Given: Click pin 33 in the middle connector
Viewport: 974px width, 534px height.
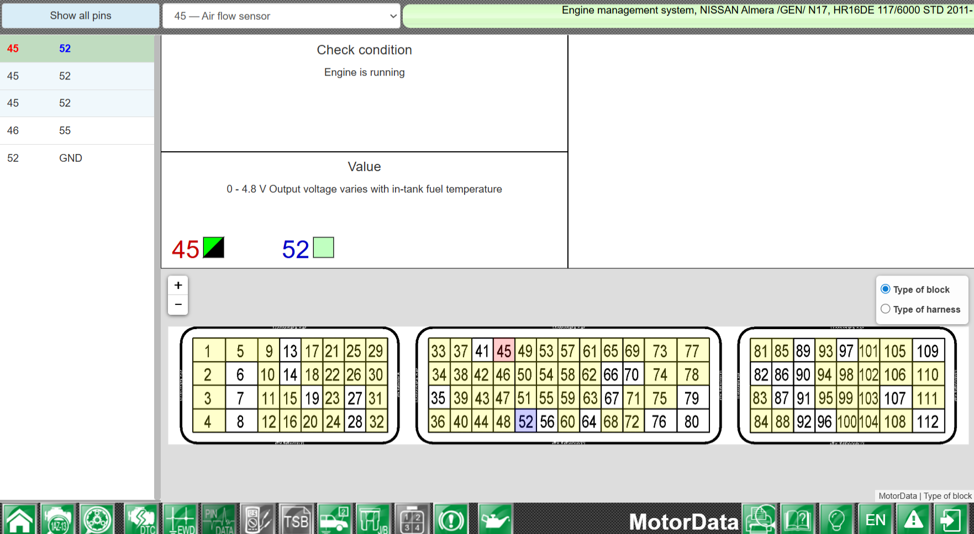Looking at the screenshot, I should tap(439, 351).
